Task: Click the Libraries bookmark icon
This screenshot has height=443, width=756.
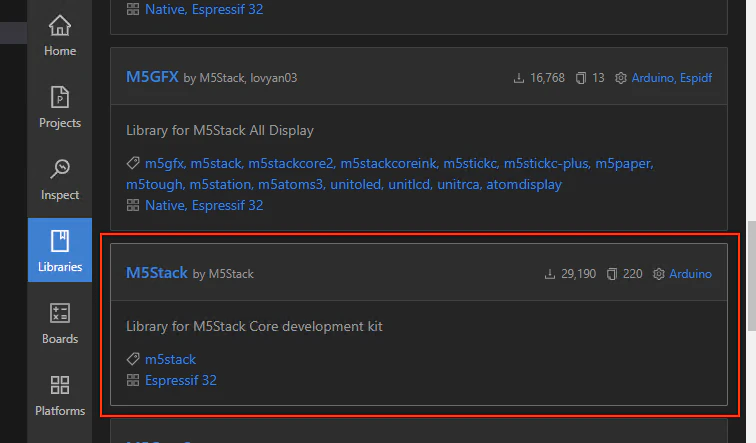Action: click(x=60, y=241)
